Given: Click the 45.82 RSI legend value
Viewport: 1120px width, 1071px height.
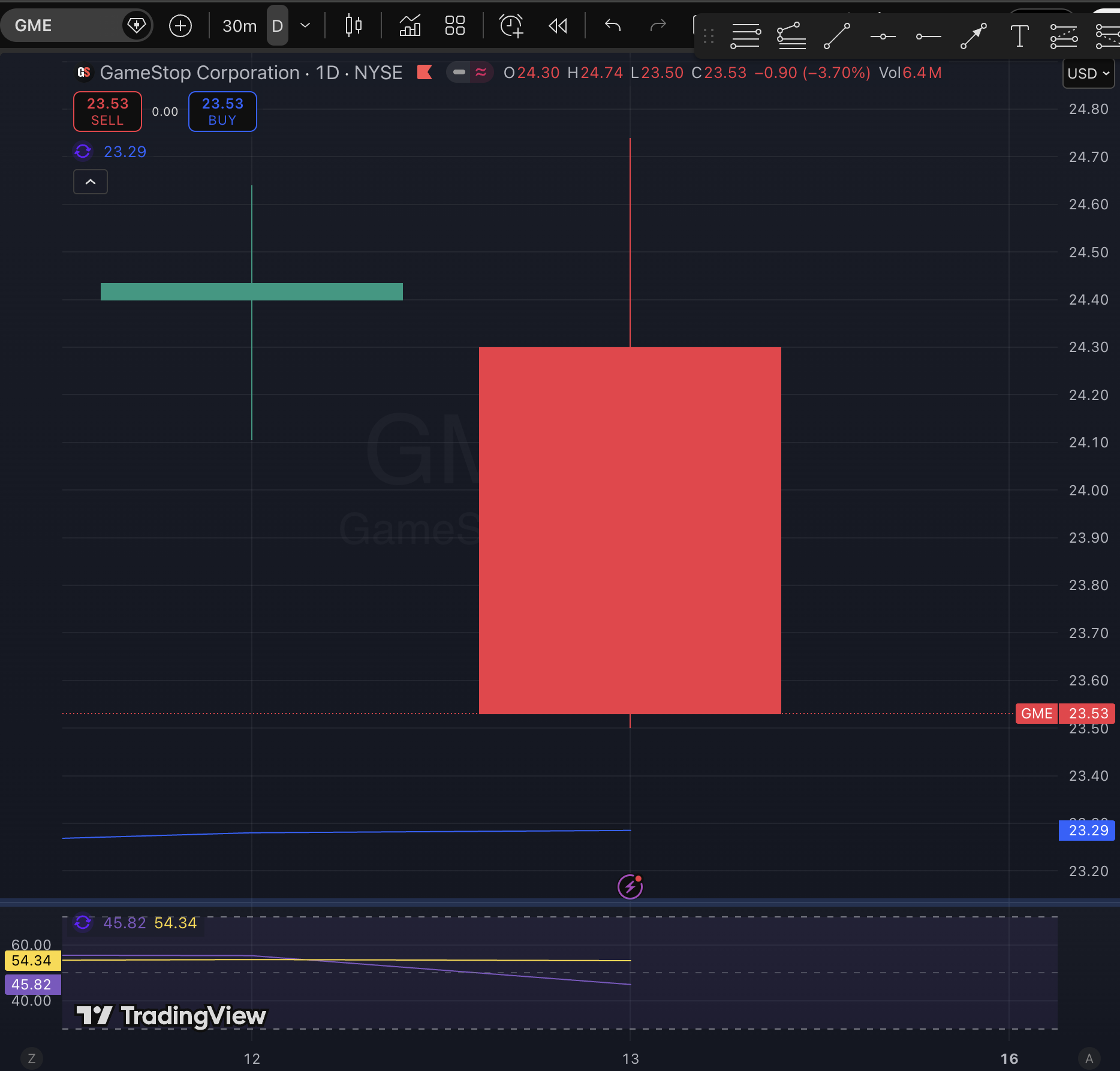Looking at the screenshot, I should pos(125,923).
